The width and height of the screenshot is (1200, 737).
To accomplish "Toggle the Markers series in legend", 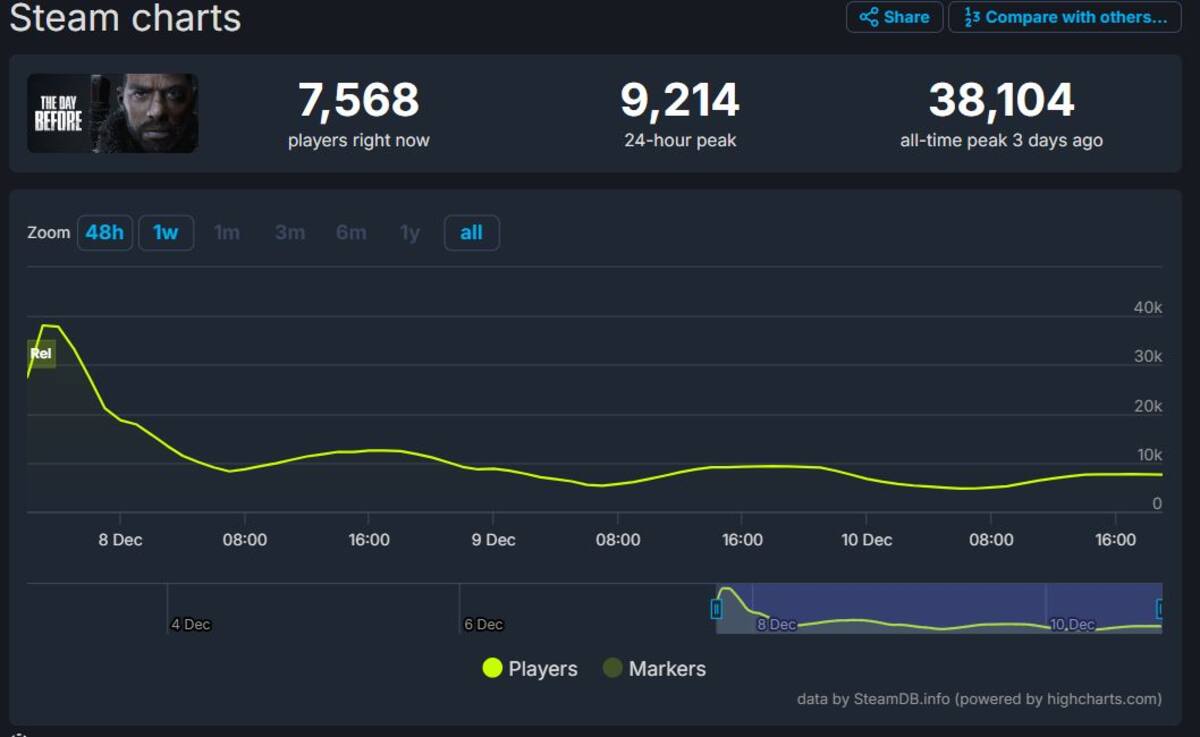I will click(x=655, y=669).
